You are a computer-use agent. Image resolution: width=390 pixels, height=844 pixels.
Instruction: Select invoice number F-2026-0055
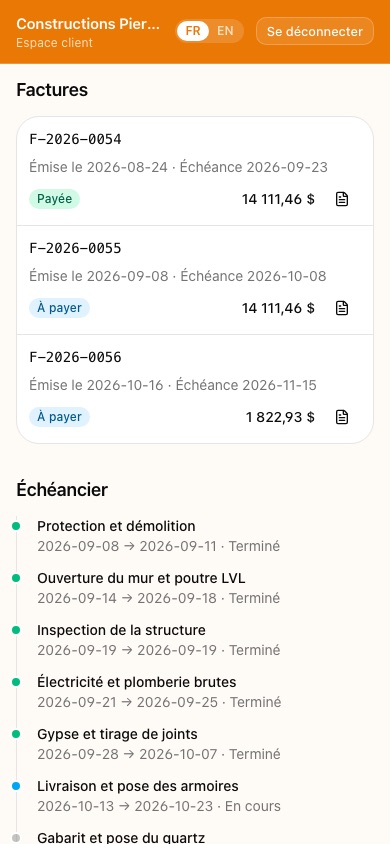pyautogui.click(x=75, y=249)
